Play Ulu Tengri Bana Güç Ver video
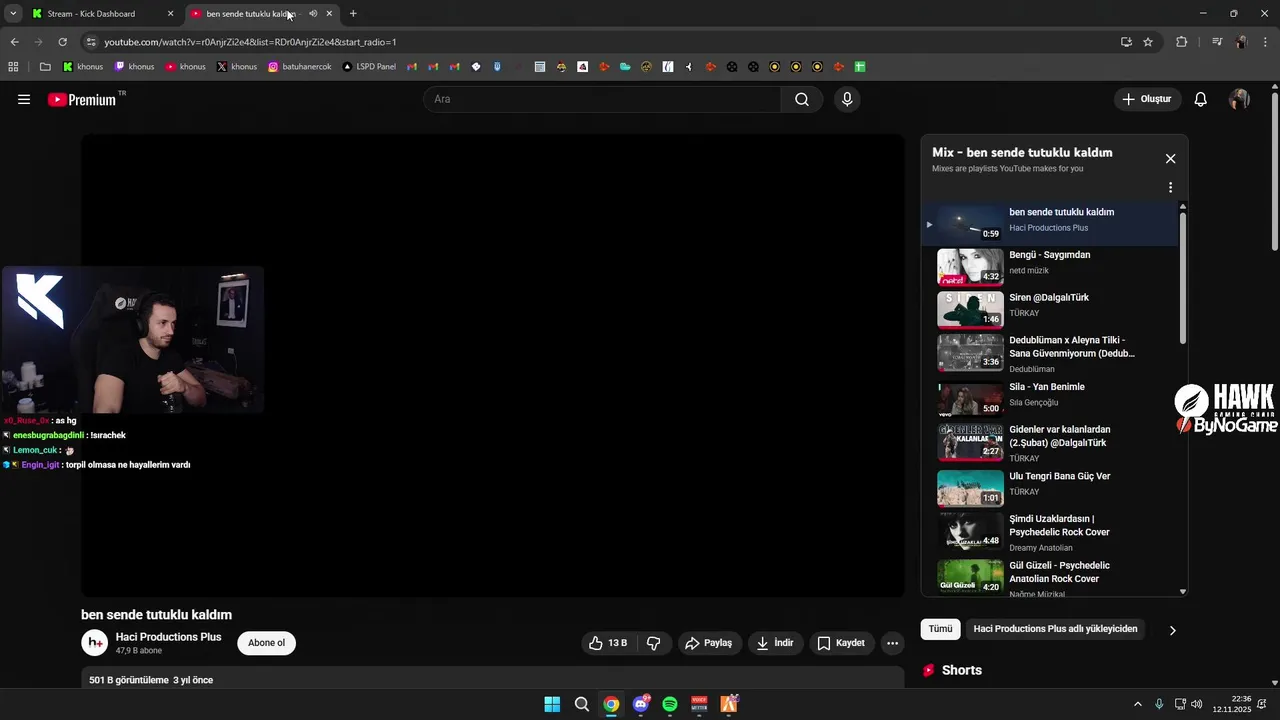Viewport: 1280px width, 720px height. 1050,488
